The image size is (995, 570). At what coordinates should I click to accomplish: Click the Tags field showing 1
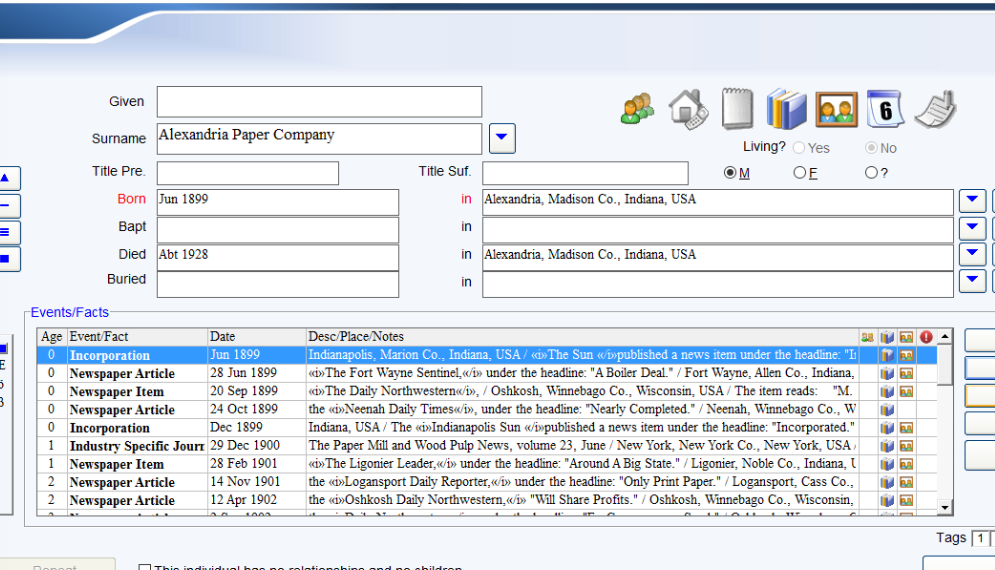(981, 538)
